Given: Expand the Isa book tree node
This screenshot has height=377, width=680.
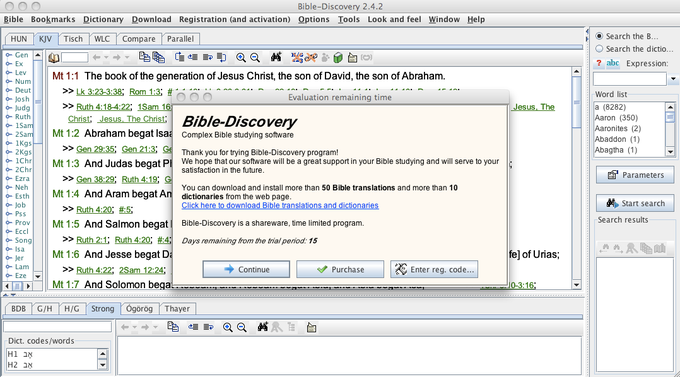Looking at the screenshot, I should [x=9, y=249].
